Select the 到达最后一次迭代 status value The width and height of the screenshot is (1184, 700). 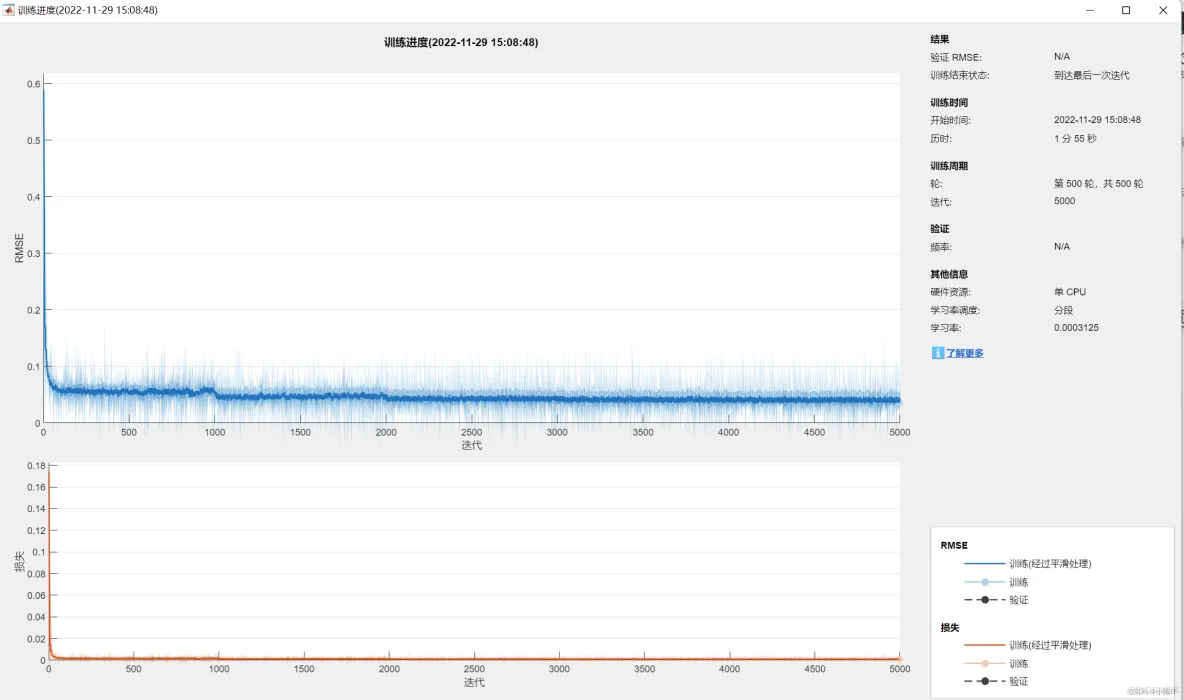[1092, 76]
